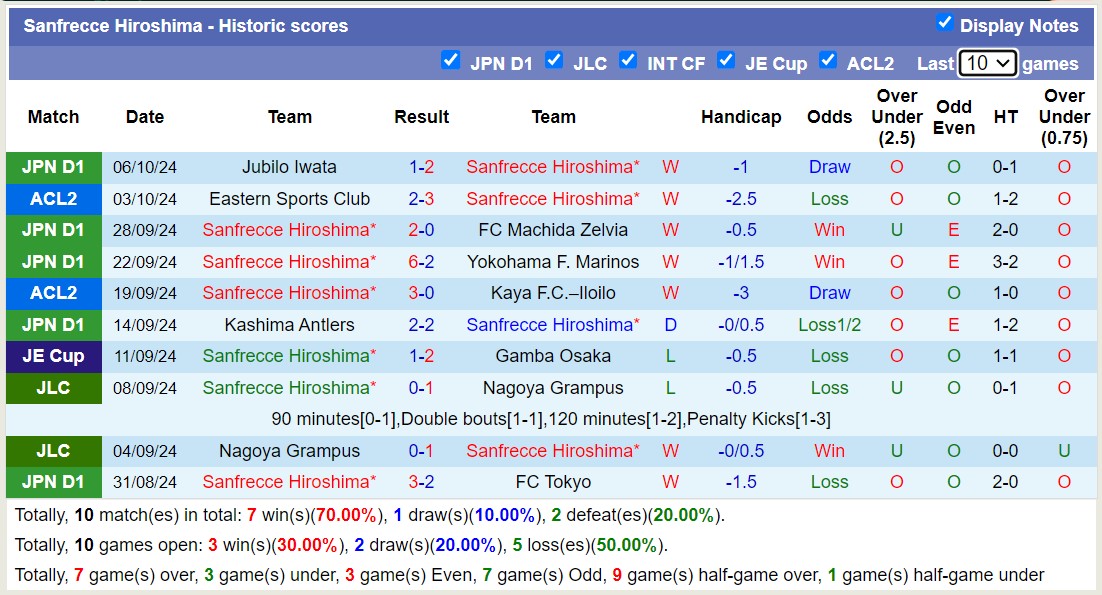This screenshot has height=595, width=1102.
Task: Uncheck the JPN D1 filter checkbox
Action: tap(451, 60)
